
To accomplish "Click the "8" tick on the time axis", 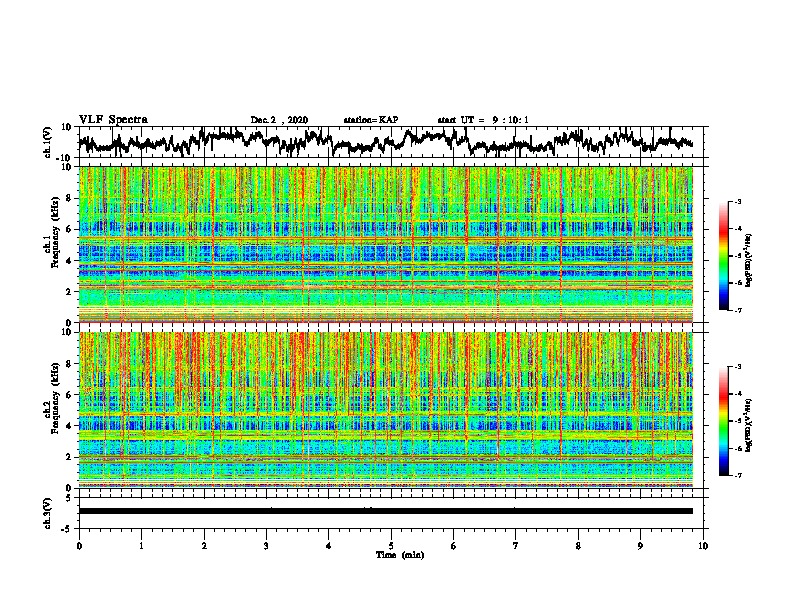I will coord(578,546).
